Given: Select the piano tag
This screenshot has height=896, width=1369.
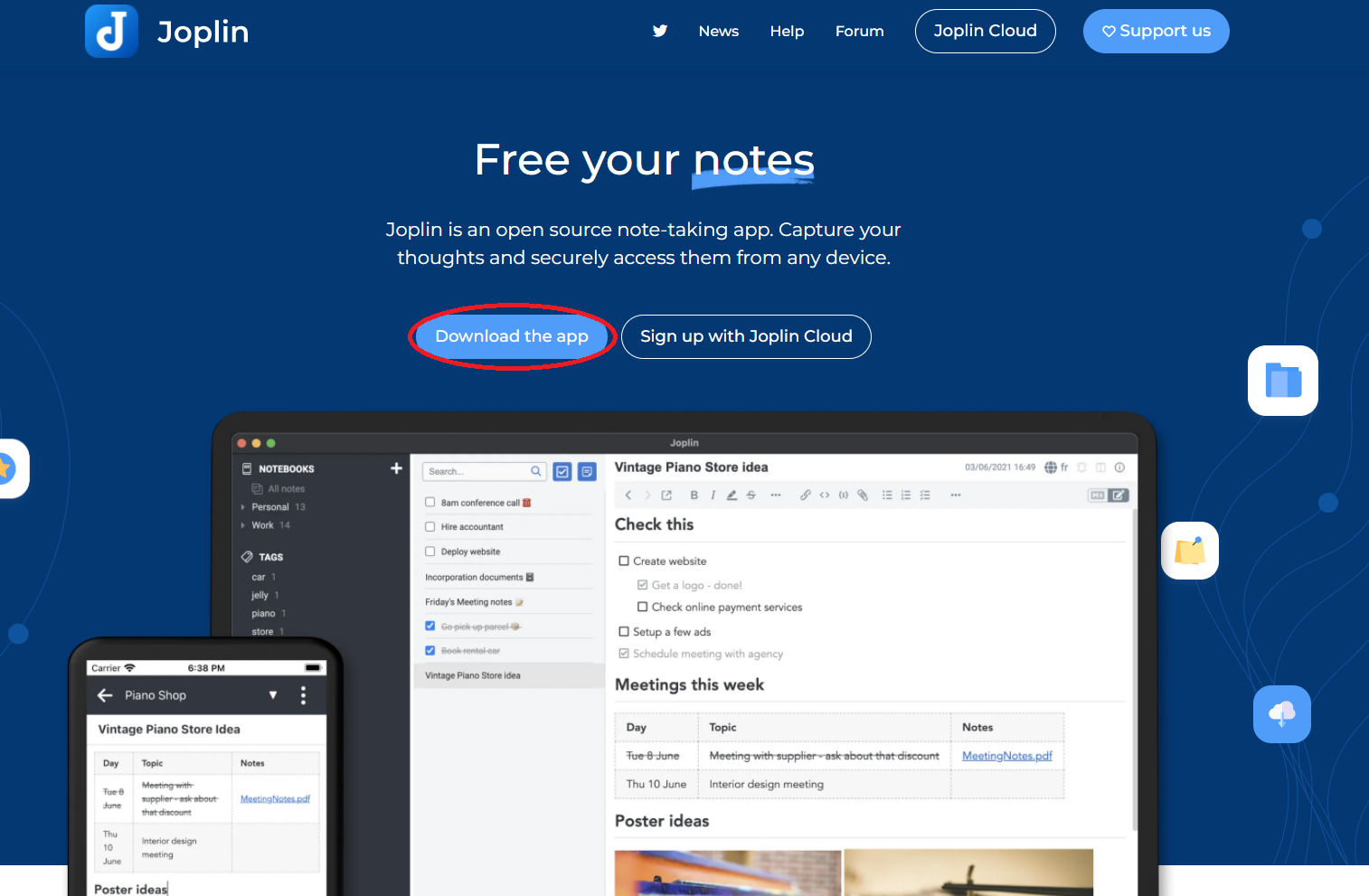Looking at the screenshot, I should [263, 614].
